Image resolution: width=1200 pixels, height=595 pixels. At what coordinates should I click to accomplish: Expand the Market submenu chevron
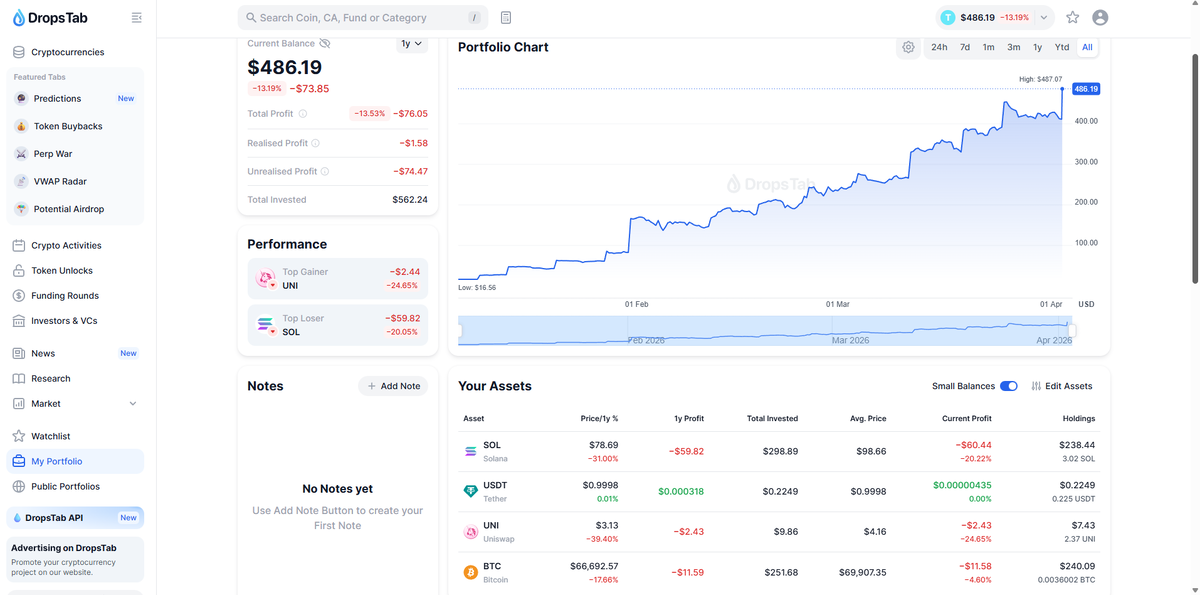133,404
